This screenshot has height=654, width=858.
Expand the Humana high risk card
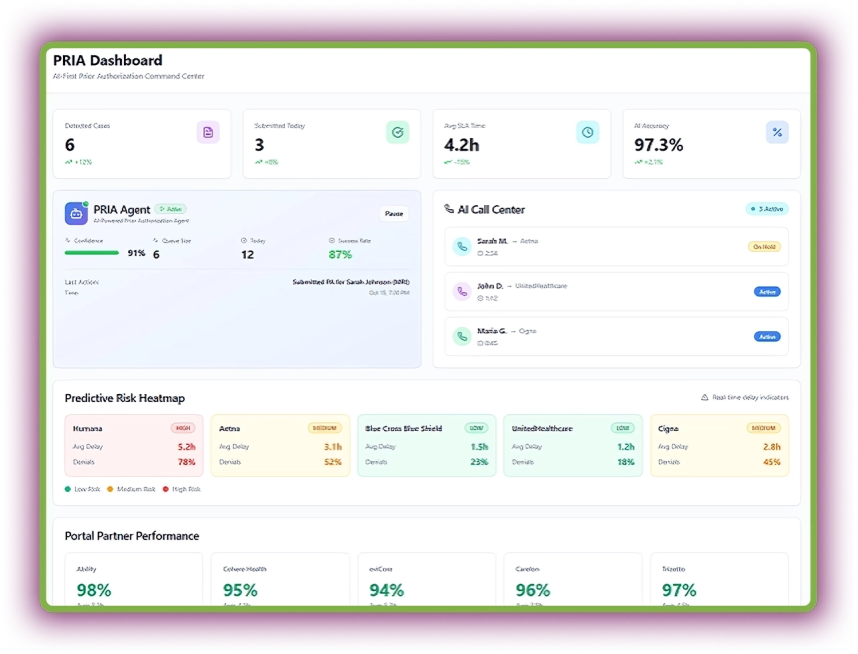tap(133, 445)
